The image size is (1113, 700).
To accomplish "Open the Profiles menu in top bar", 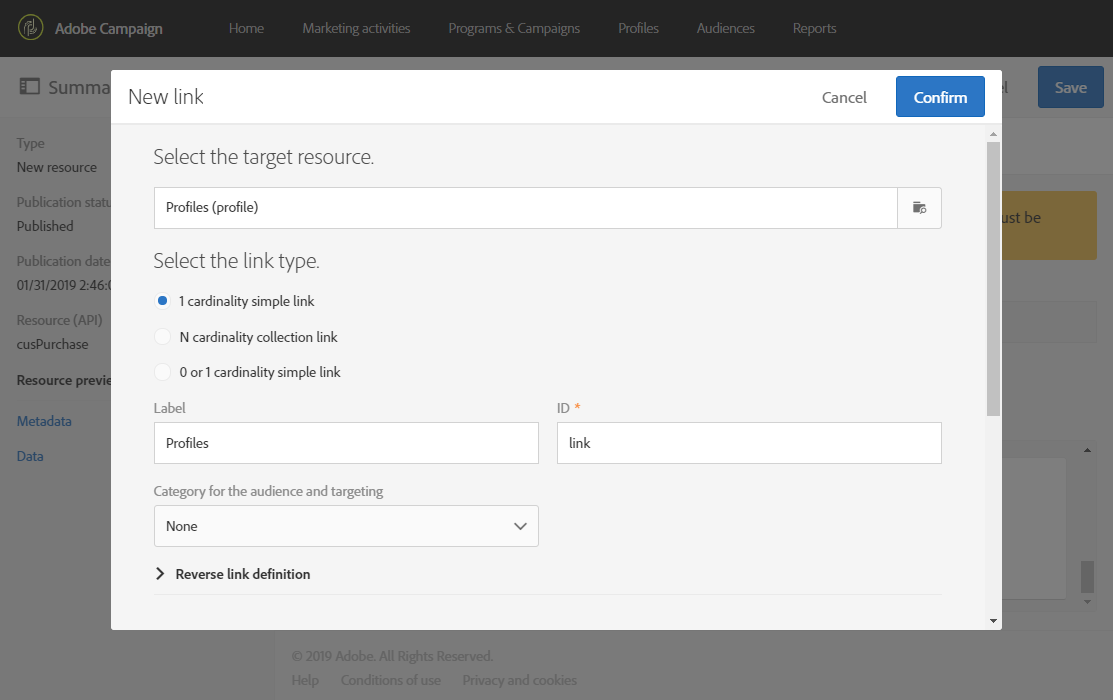I will [638, 28].
